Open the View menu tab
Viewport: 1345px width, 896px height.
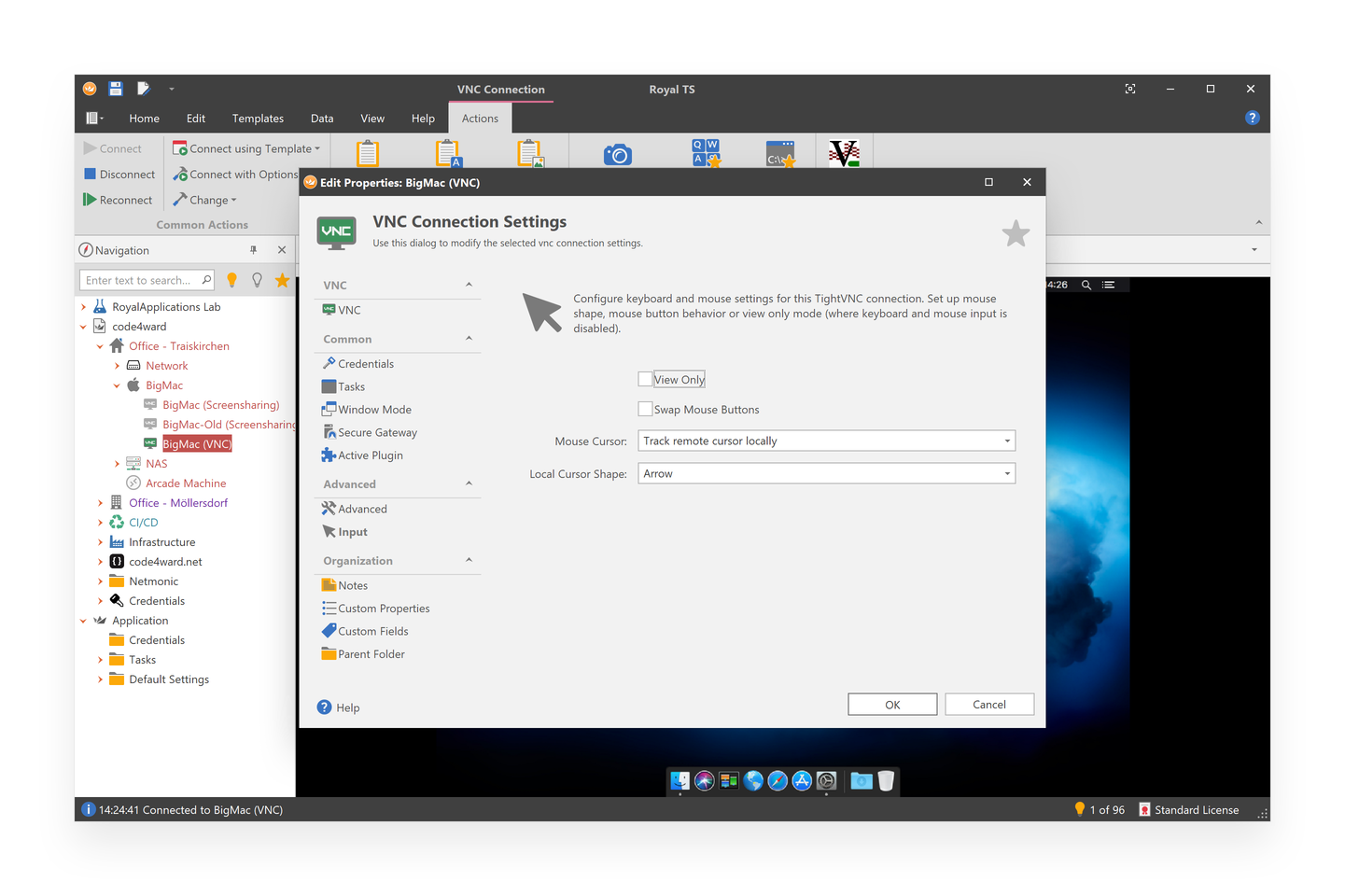click(371, 118)
